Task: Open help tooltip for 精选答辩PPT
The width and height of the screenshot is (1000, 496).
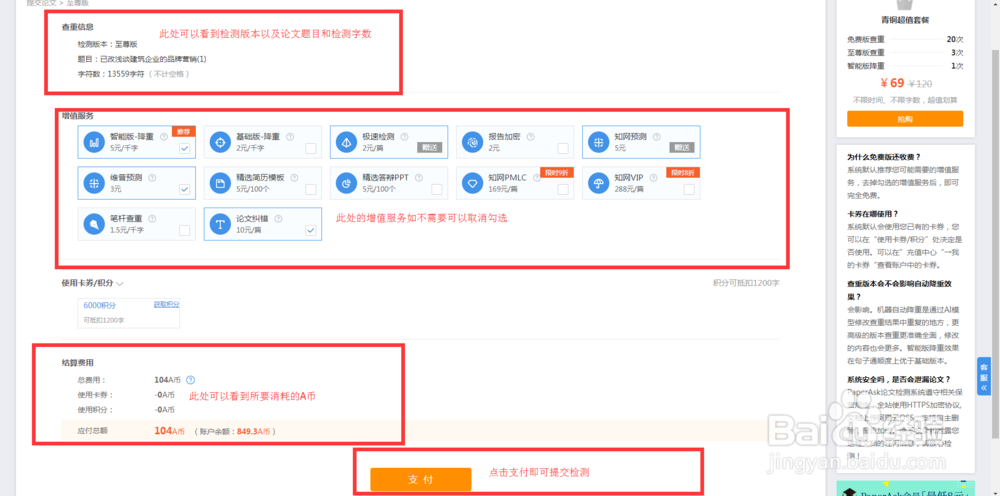Action: (419, 178)
